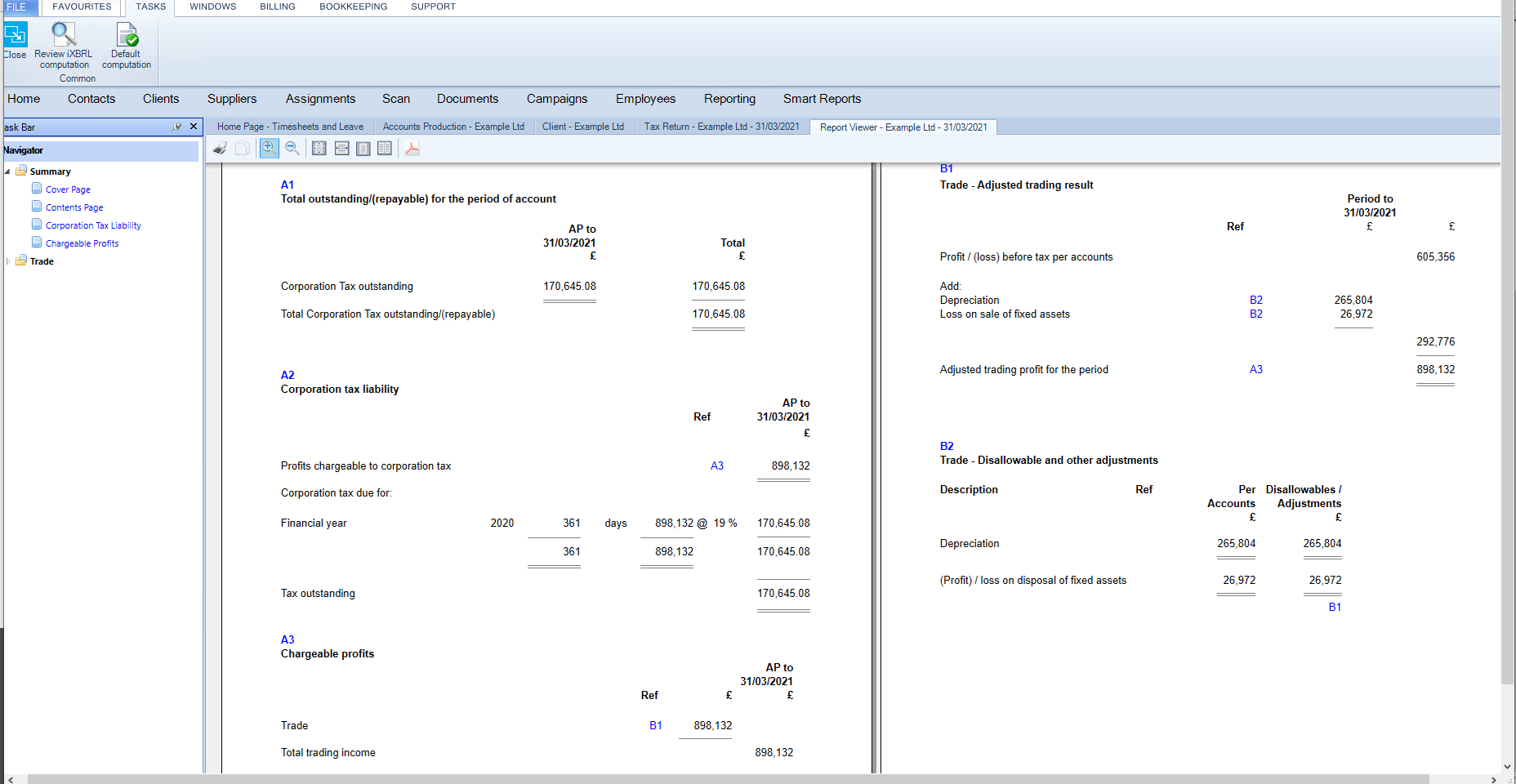
Task: Open Home Page - Timesheets and Leave tab
Action: click(290, 127)
